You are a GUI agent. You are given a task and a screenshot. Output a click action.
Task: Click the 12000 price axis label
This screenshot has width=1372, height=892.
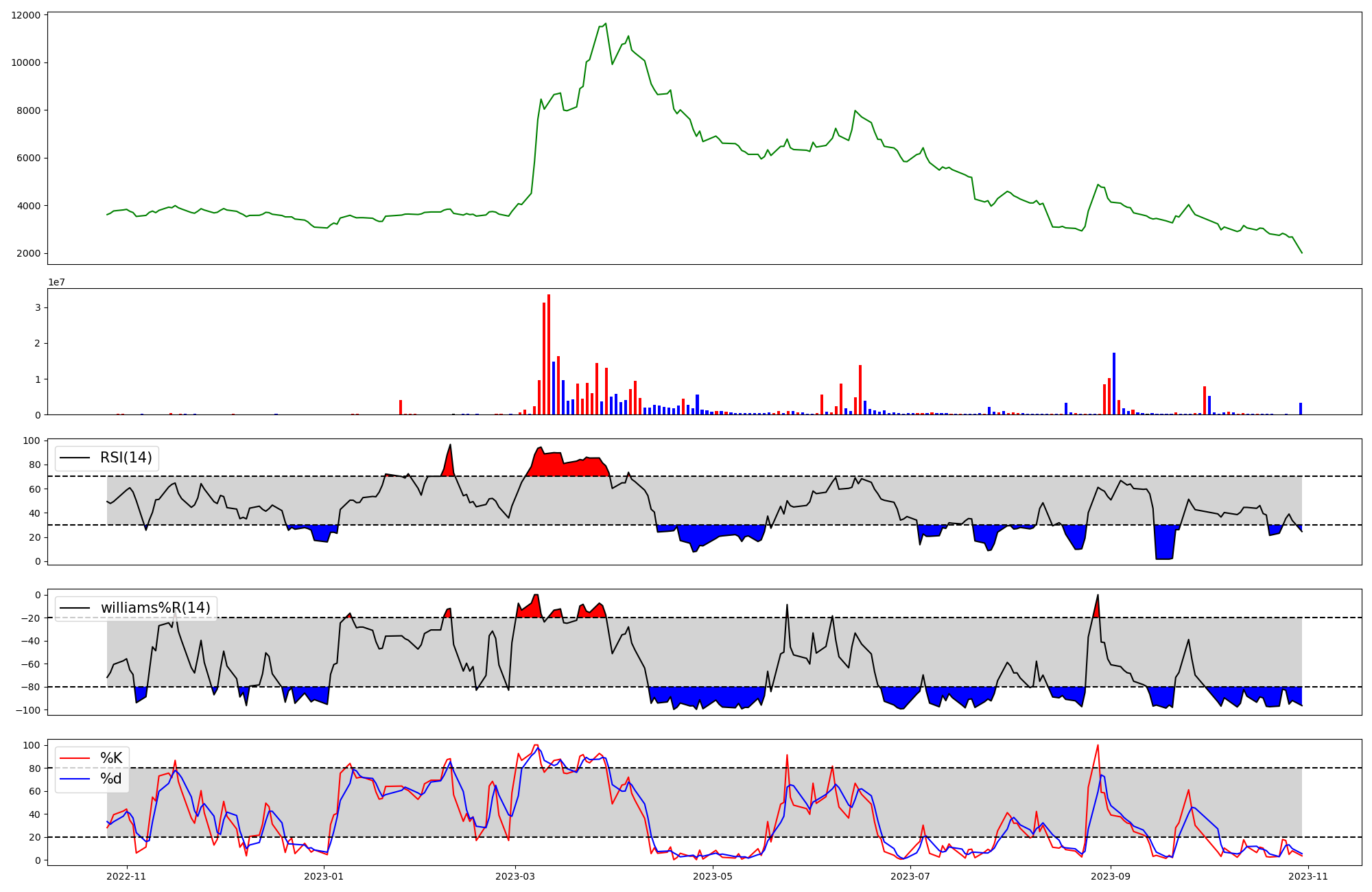[x=26, y=15]
